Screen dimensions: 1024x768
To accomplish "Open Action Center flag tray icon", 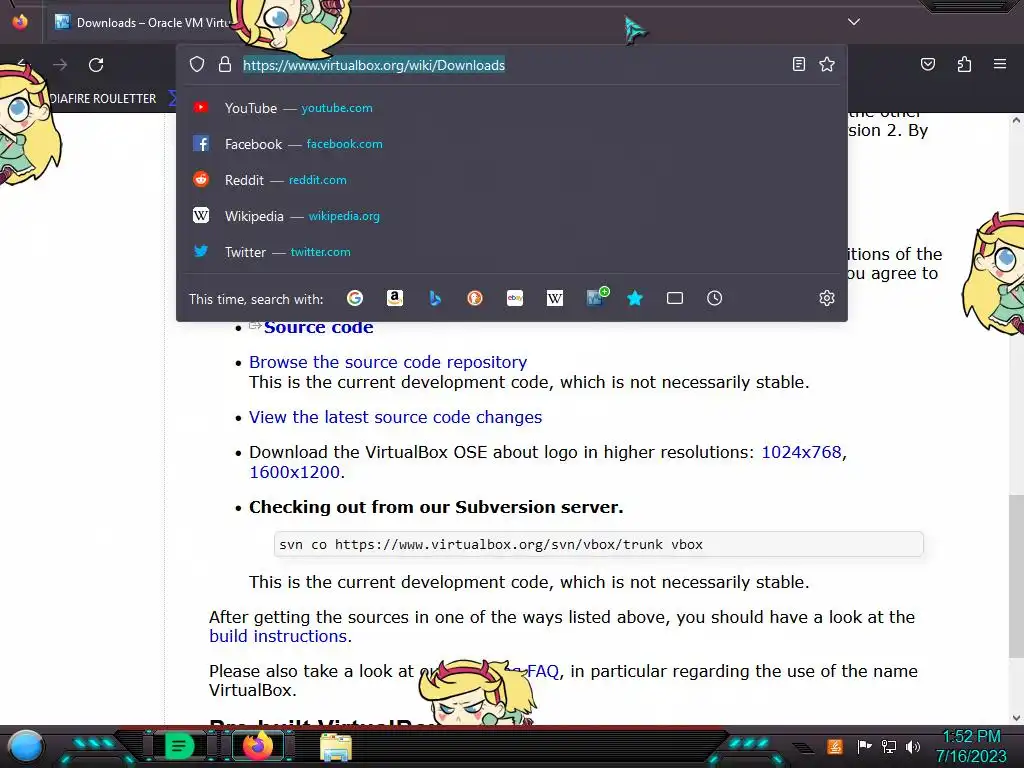I will pos(864,746).
